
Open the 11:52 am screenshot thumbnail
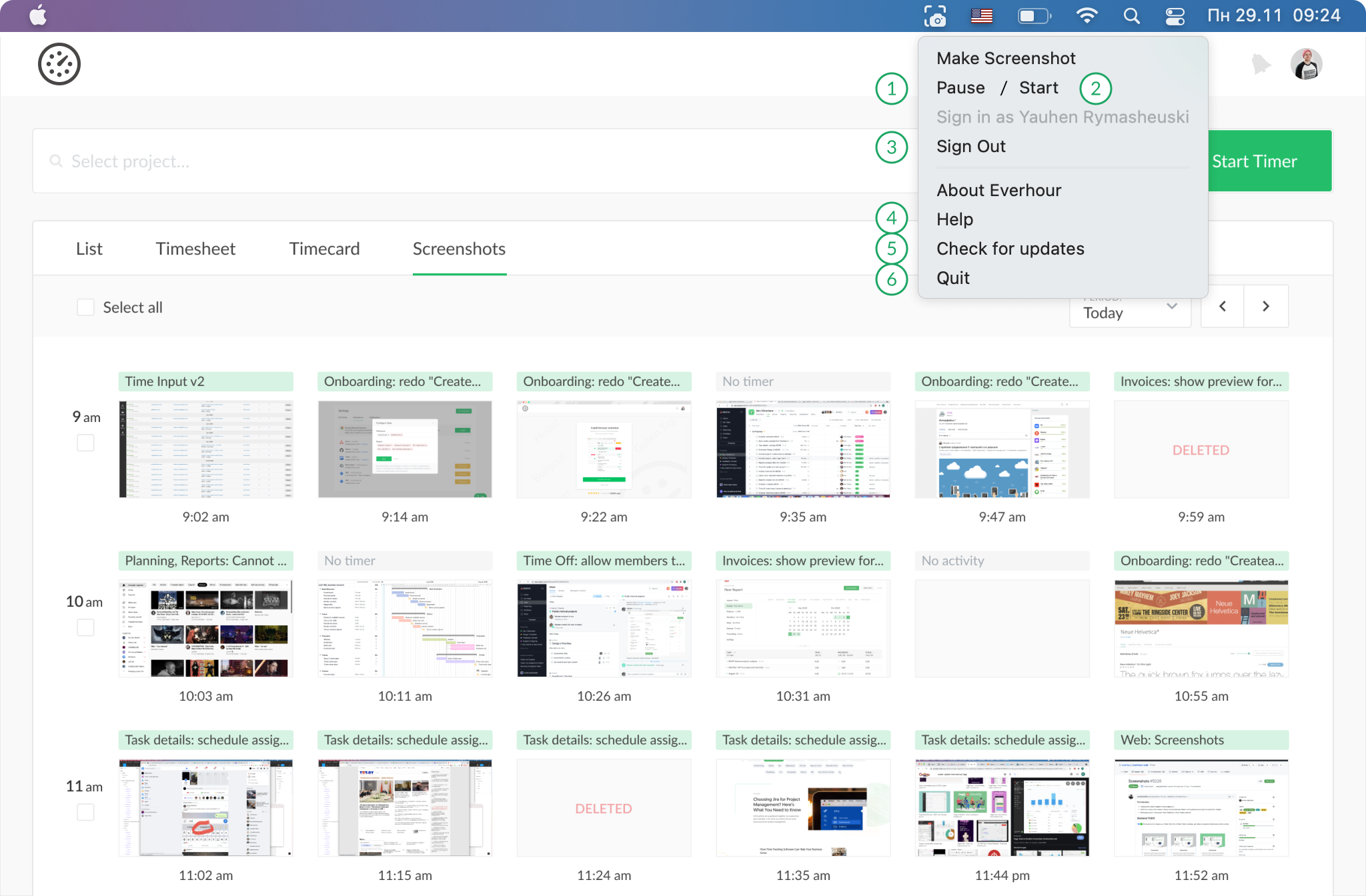coord(1201,807)
